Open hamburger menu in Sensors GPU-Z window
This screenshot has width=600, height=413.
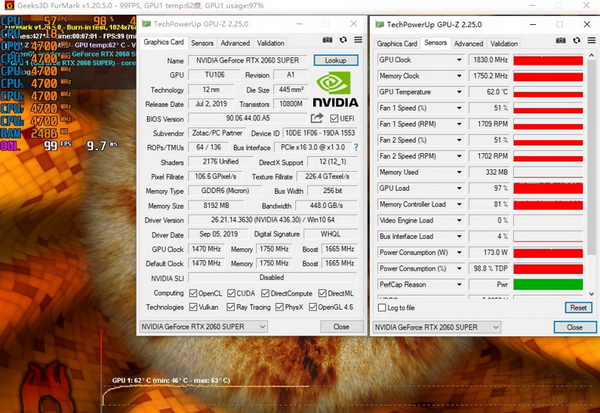591,40
